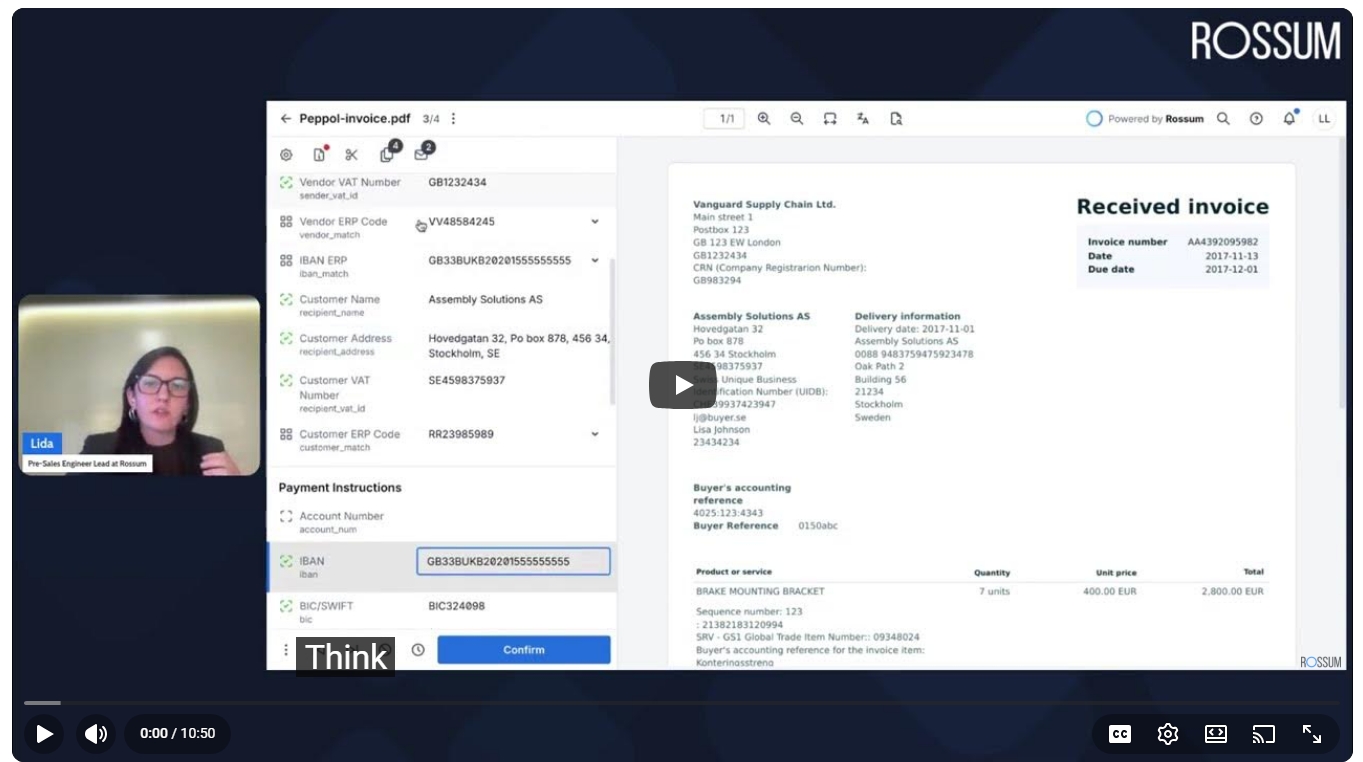Toggle closed captions with CC button
The image size is (1363, 762).
(1120, 734)
